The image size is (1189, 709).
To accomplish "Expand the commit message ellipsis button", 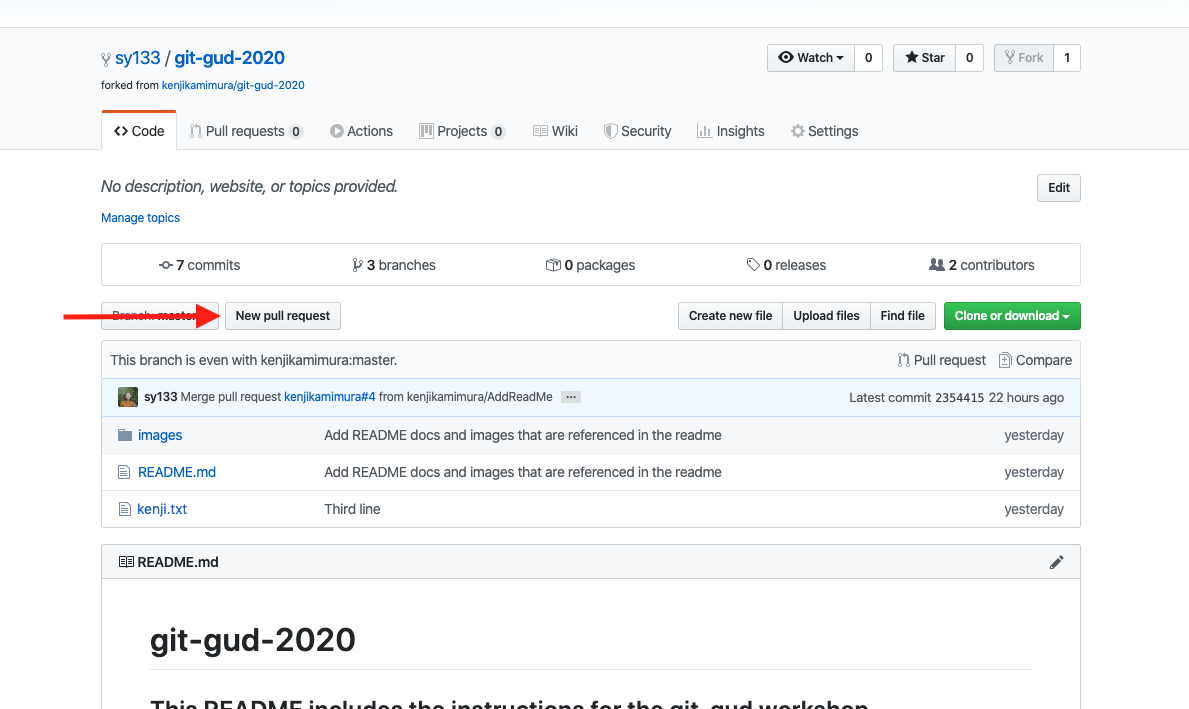I will coord(571,397).
